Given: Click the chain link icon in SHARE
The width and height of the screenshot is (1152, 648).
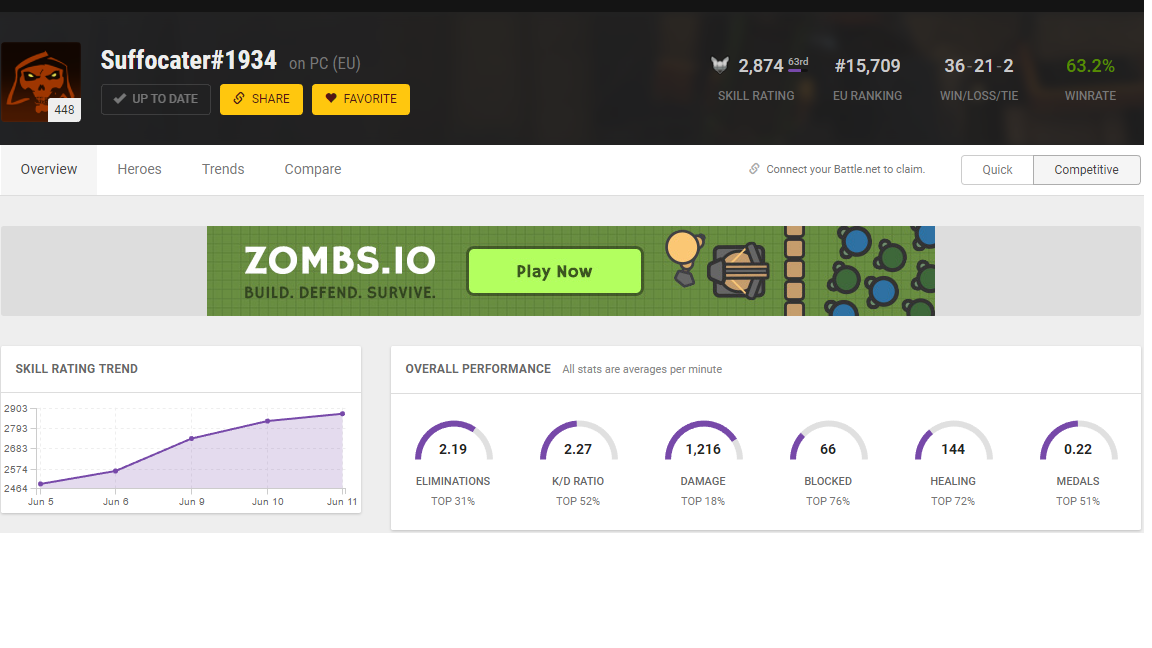Looking at the screenshot, I should click(x=239, y=98).
